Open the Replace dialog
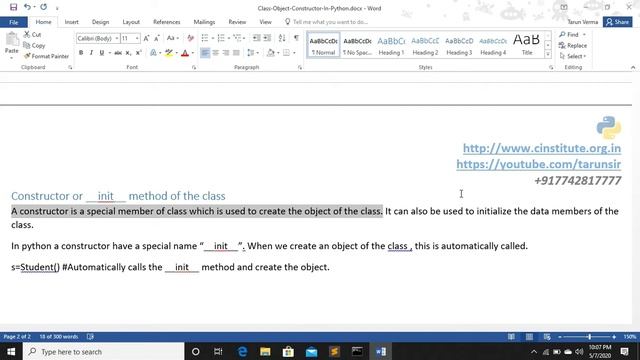Viewport: 640px width, 360px height. (x=573, y=45)
